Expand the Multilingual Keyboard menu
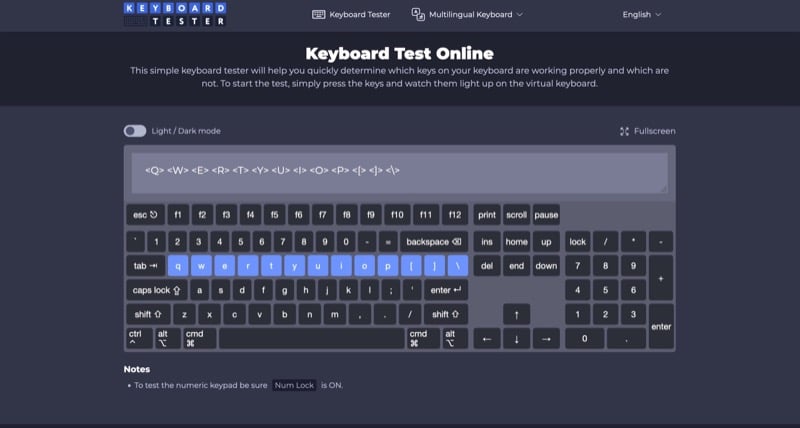Screen dimensions: 800x428 pyautogui.click(x=467, y=14)
